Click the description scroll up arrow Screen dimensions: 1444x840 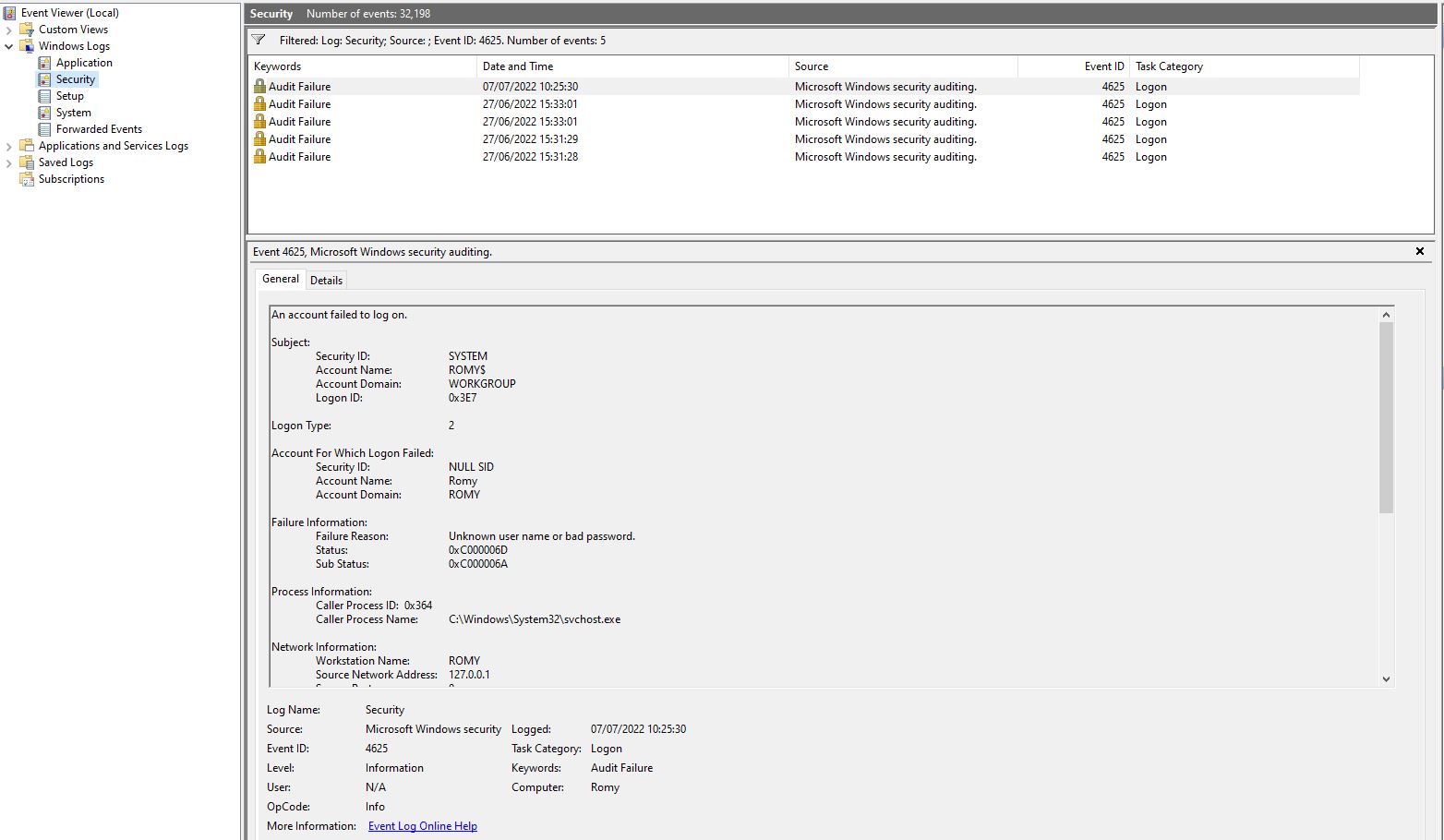(1386, 315)
